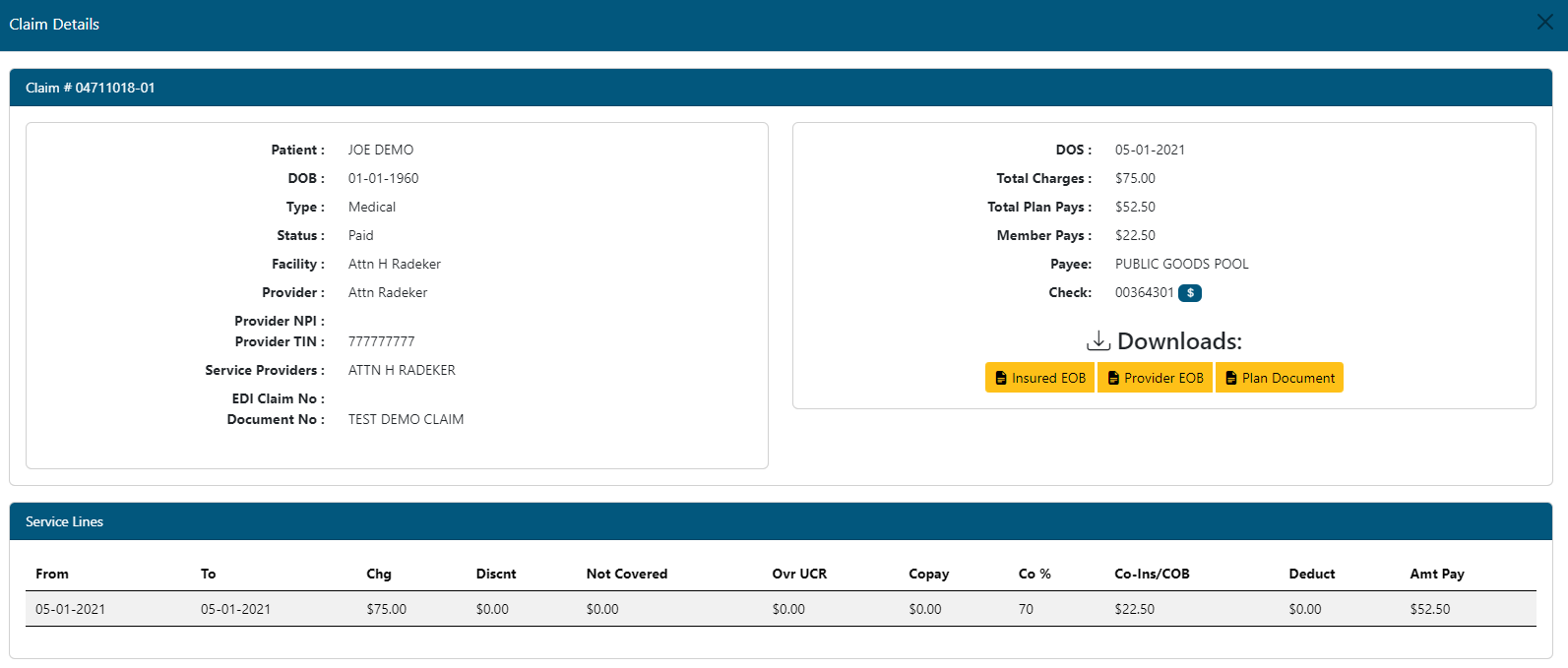Click Total Plan Pays value $52.50 in the summary
The width and height of the screenshot is (1568, 668).
1135,207
